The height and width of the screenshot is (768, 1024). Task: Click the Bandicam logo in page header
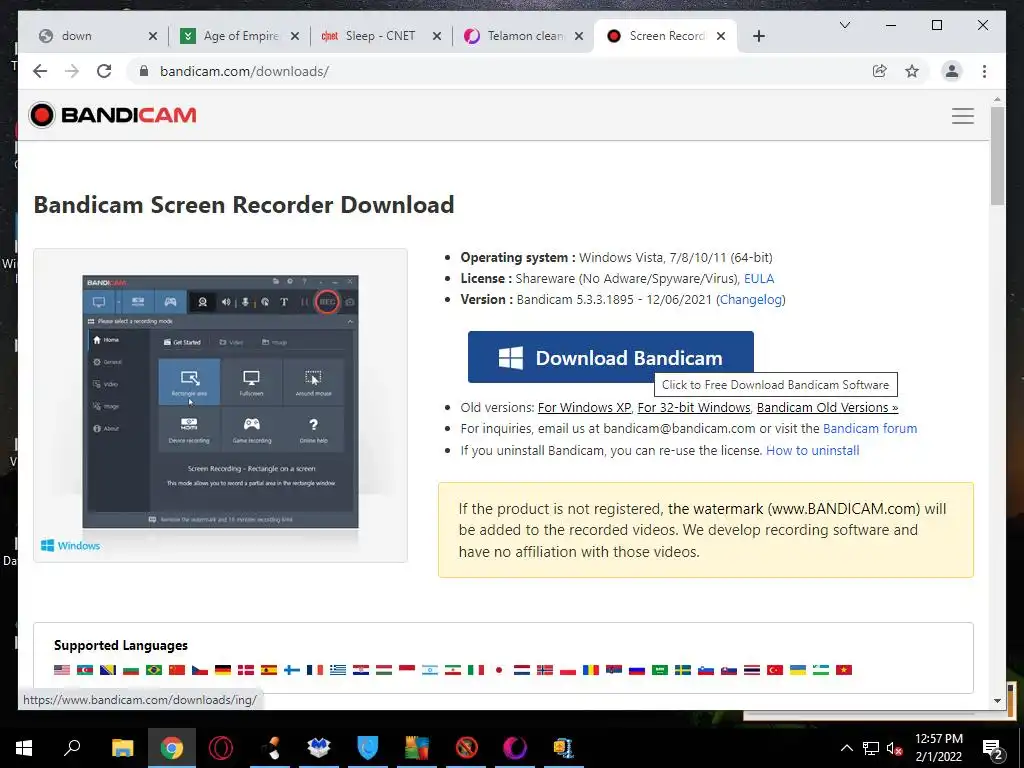pos(112,115)
